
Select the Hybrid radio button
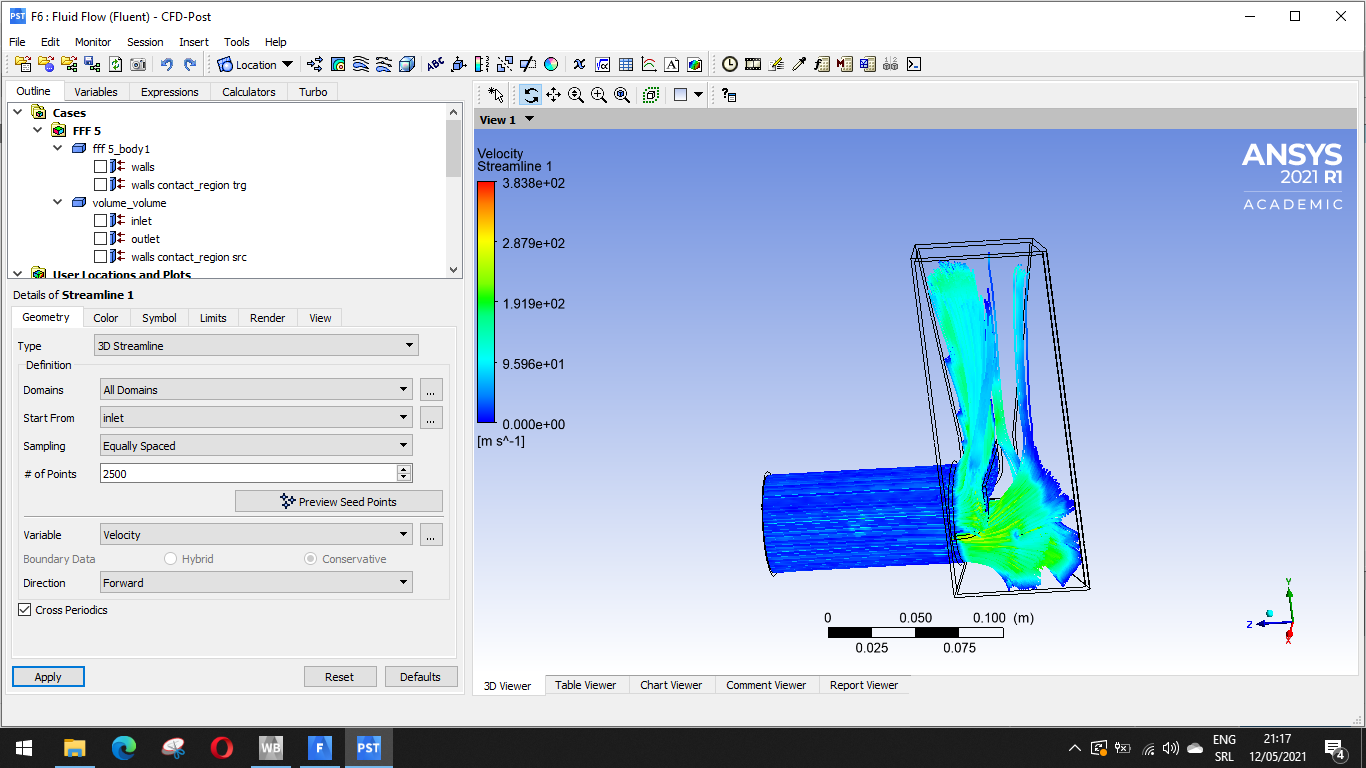171,559
